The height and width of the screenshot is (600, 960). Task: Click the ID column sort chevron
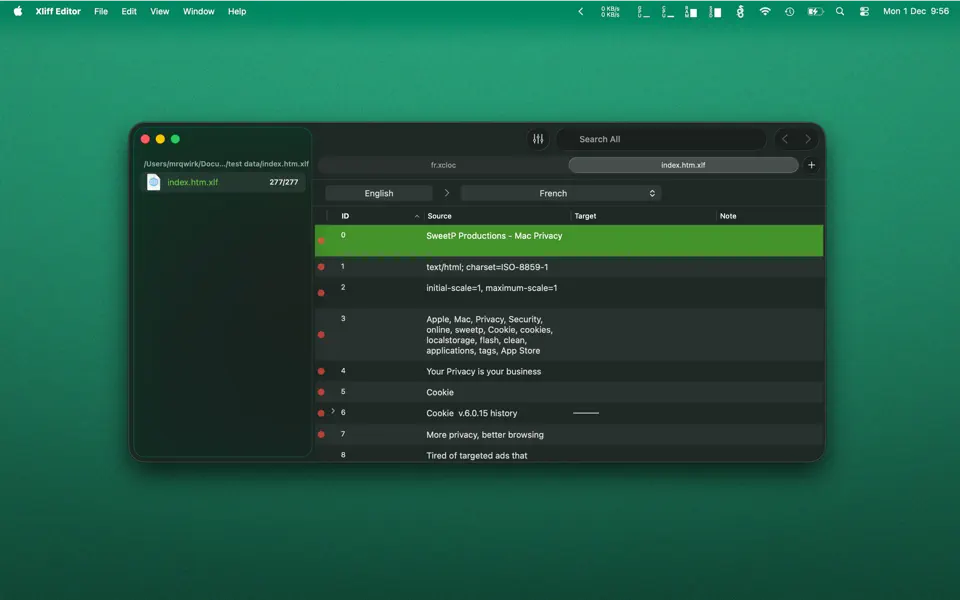tap(417, 215)
